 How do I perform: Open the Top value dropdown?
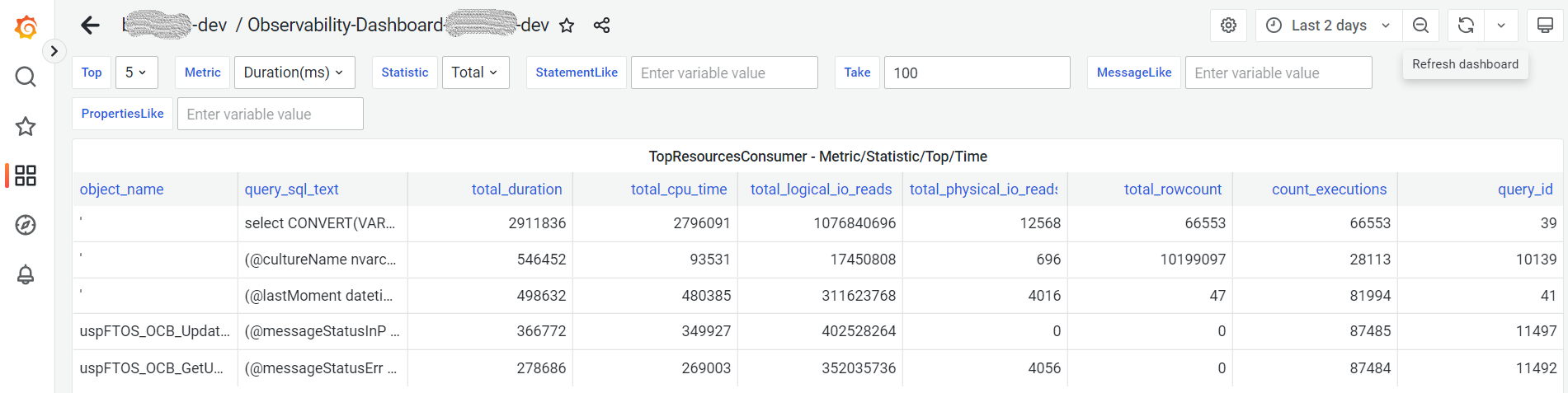click(136, 73)
